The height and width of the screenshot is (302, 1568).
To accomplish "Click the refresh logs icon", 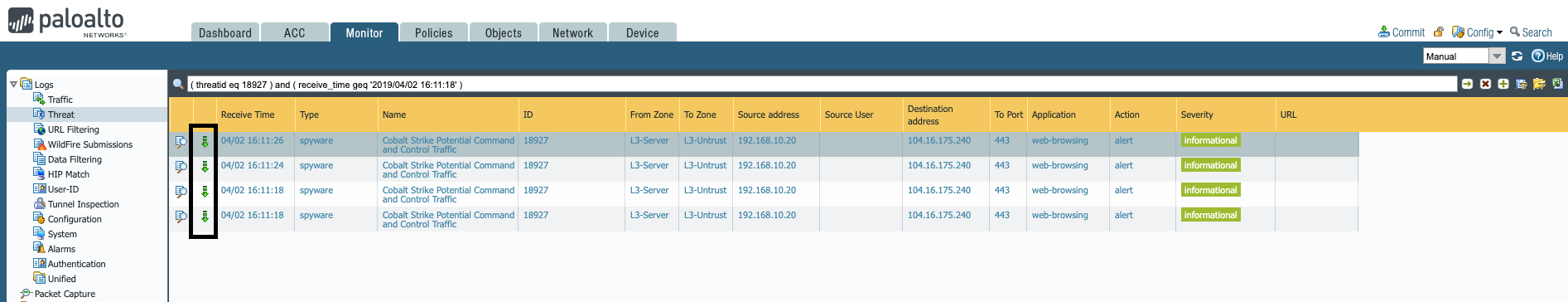I will click(x=1517, y=56).
